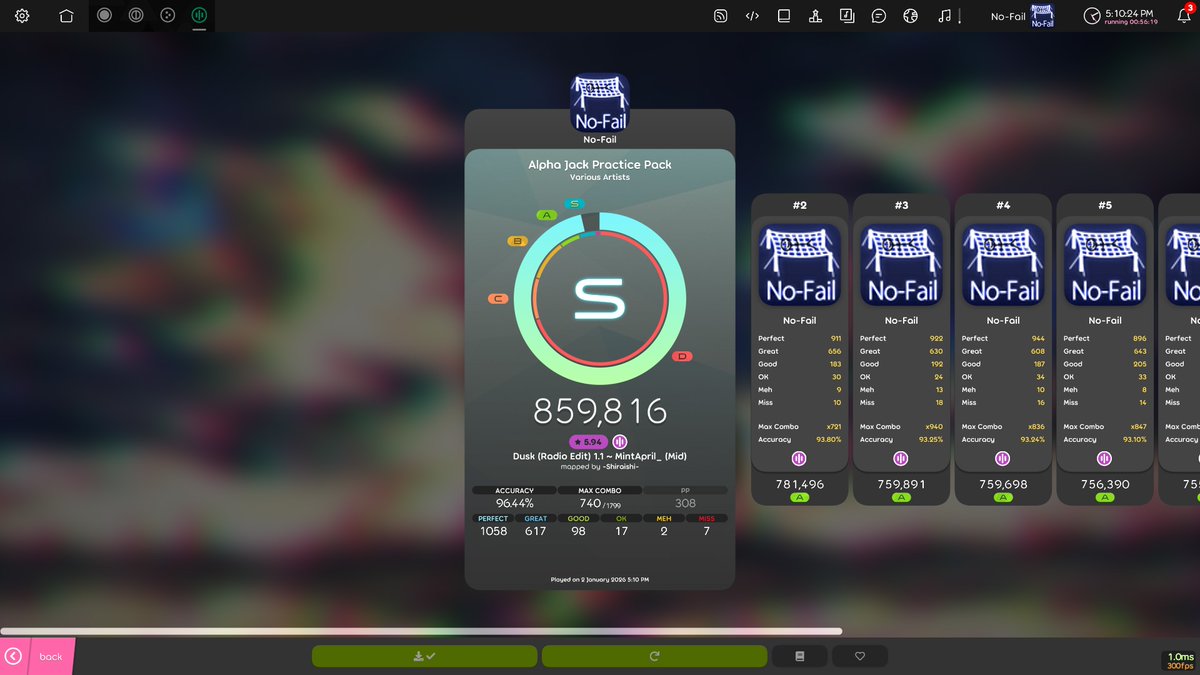This screenshot has height=675, width=1200.
Task: Click the orange C badge on the ring
Action: tap(497, 299)
